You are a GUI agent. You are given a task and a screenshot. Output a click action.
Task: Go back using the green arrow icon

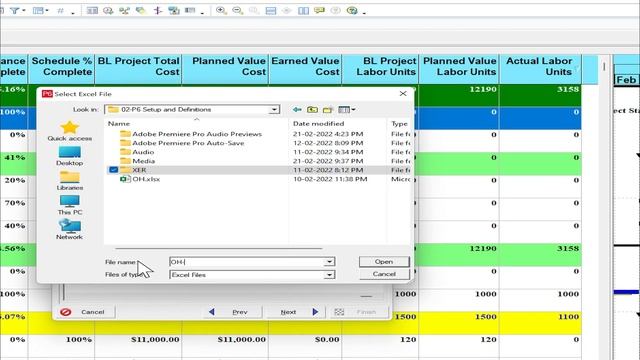point(297,109)
